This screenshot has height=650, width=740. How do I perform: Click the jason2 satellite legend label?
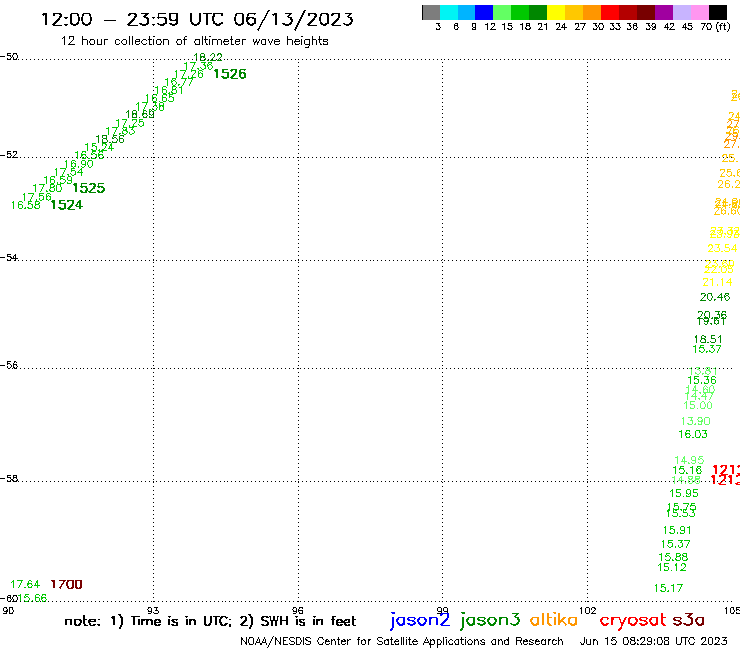pyautogui.click(x=420, y=620)
